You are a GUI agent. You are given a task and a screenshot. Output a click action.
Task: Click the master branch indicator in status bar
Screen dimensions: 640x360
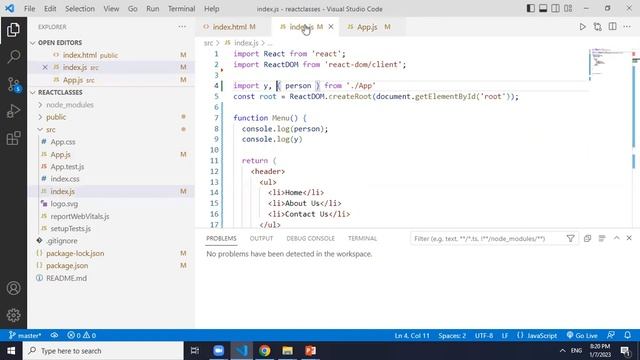click(x=25, y=336)
